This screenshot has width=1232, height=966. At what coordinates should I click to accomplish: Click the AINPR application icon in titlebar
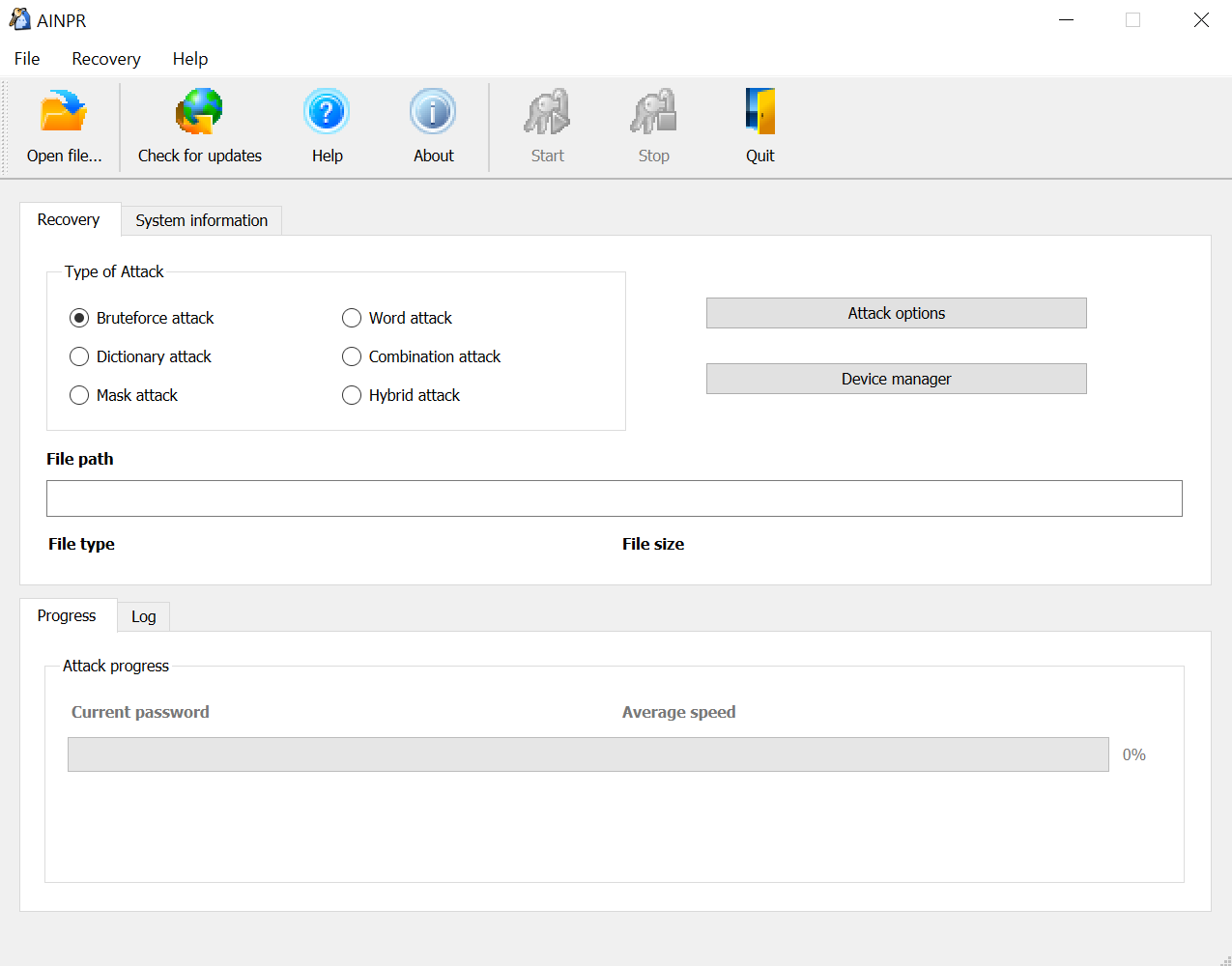pos(20,19)
